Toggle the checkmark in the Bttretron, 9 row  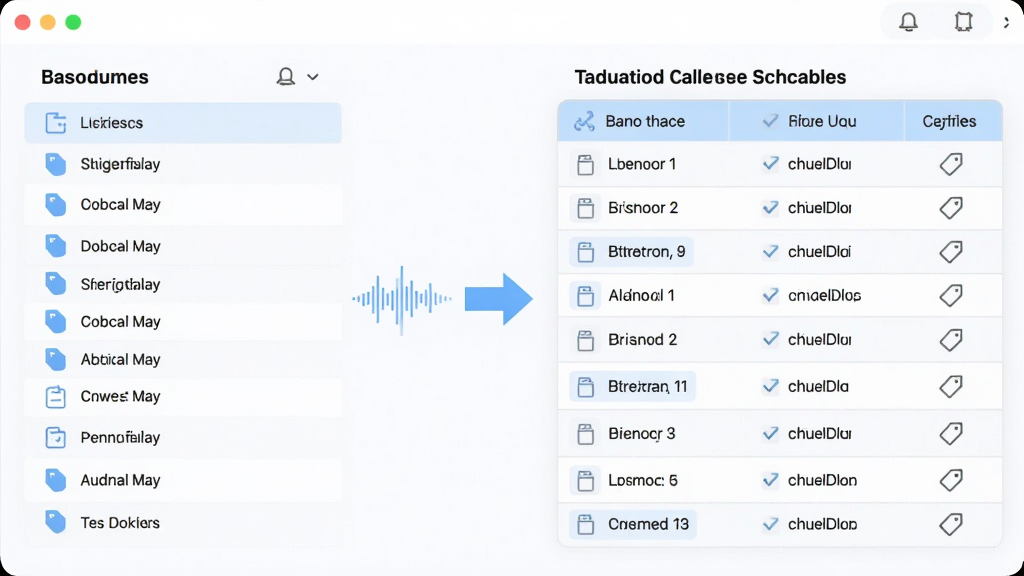[x=771, y=251]
